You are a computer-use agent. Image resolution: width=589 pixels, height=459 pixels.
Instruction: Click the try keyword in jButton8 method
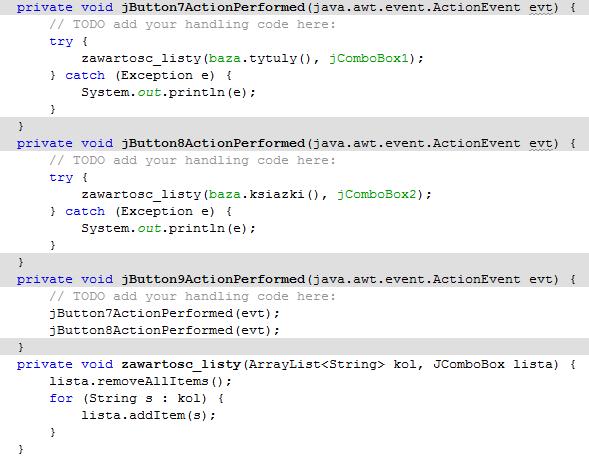point(61,178)
